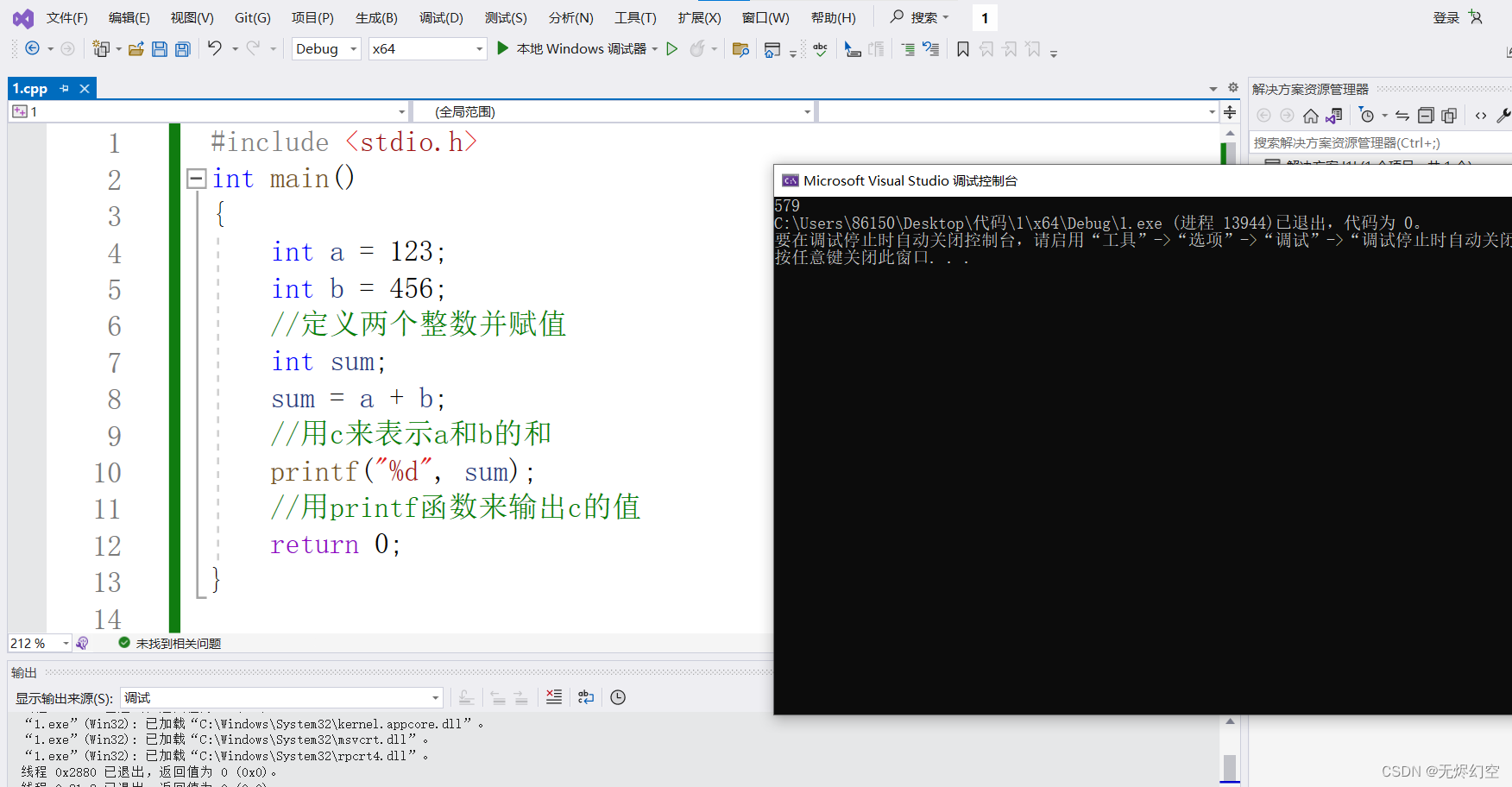Toggle a bookmark on the current line
The image size is (1512, 787).
[x=963, y=49]
